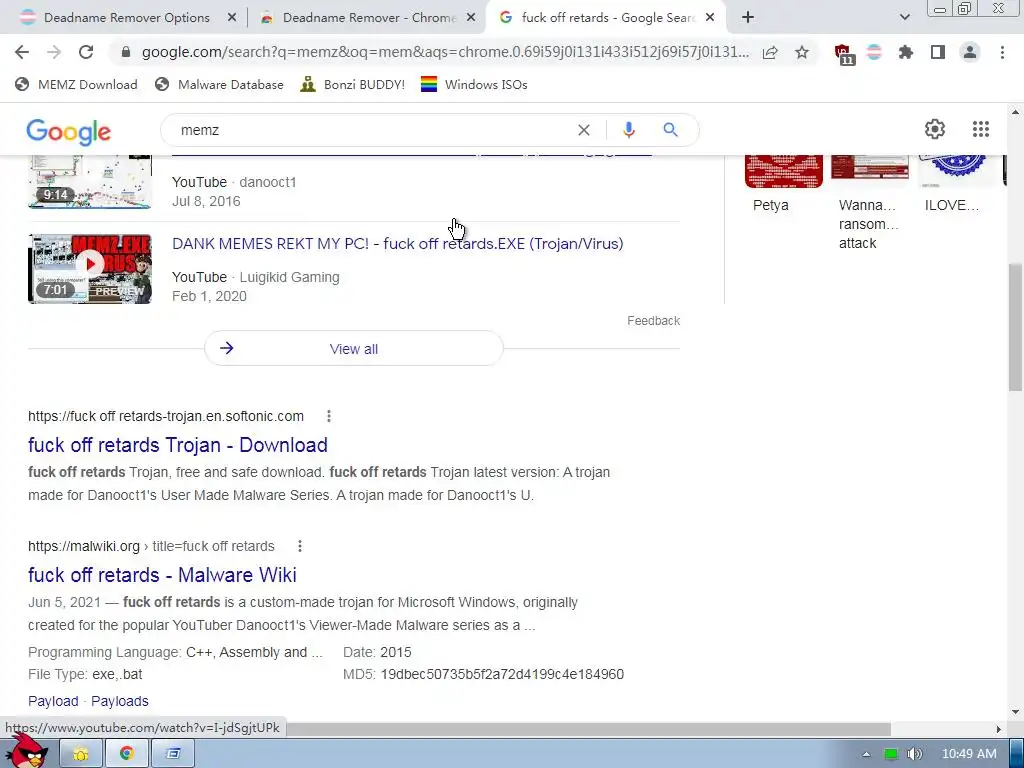Switch to the Deadname Remover Options tab
Image resolution: width=1024 pixels, height=768 pixels.
(127, 18)
